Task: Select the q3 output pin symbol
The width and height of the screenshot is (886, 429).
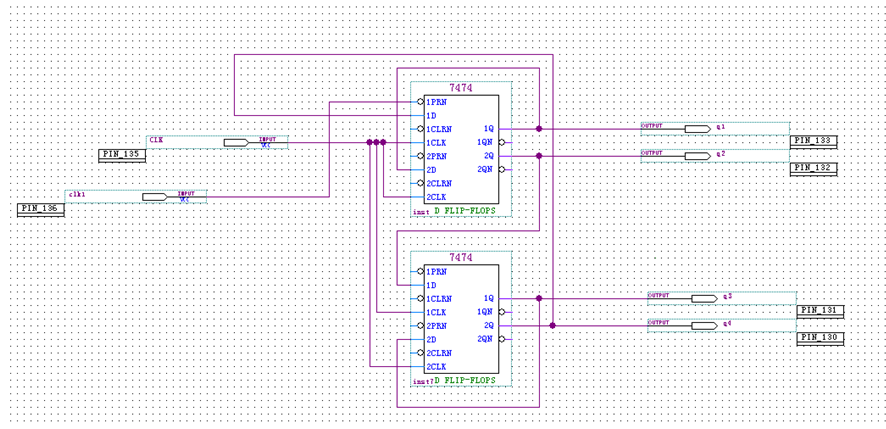Action: point(704,298)
